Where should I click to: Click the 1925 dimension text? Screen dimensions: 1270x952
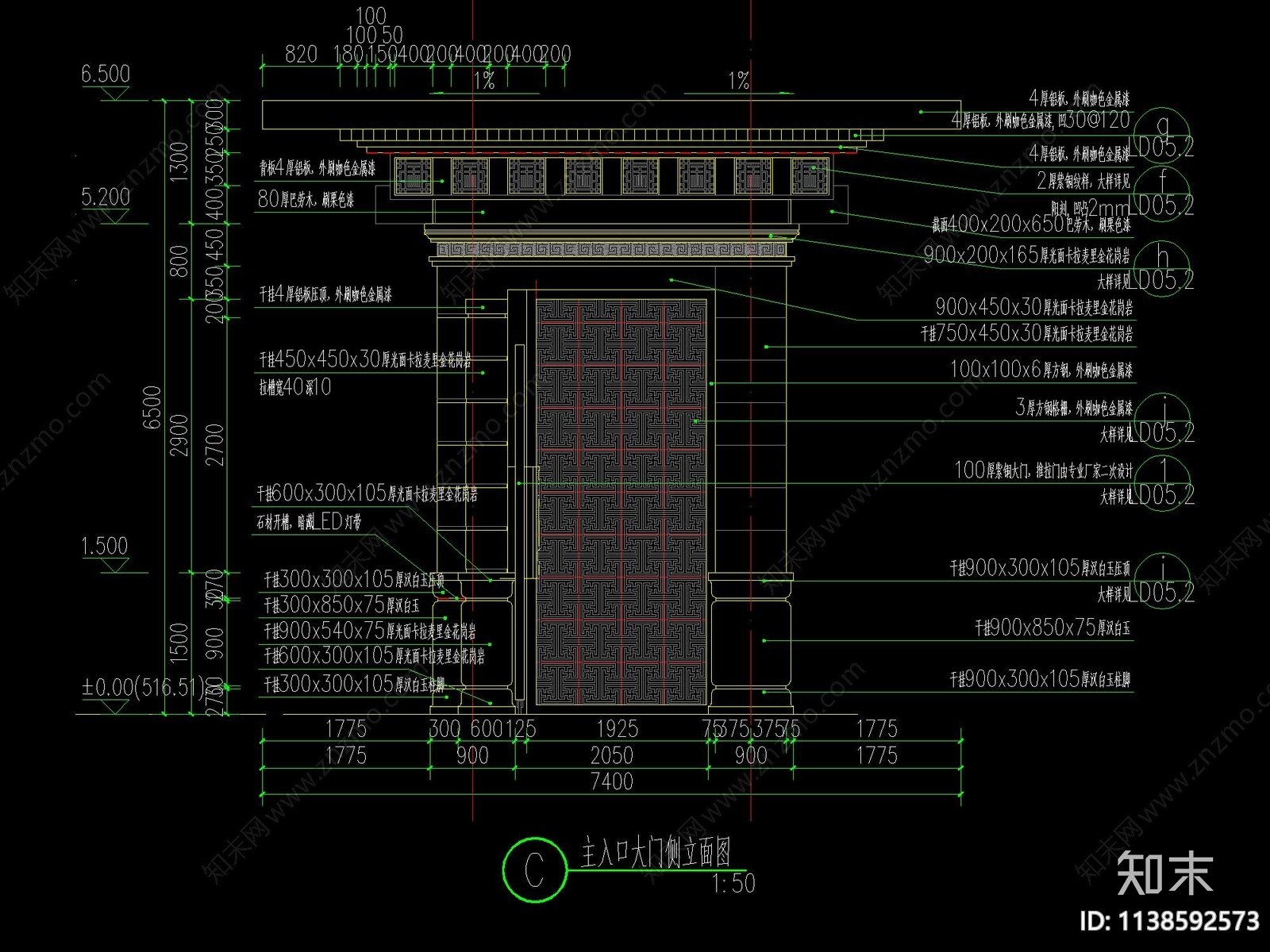point(617,728)
